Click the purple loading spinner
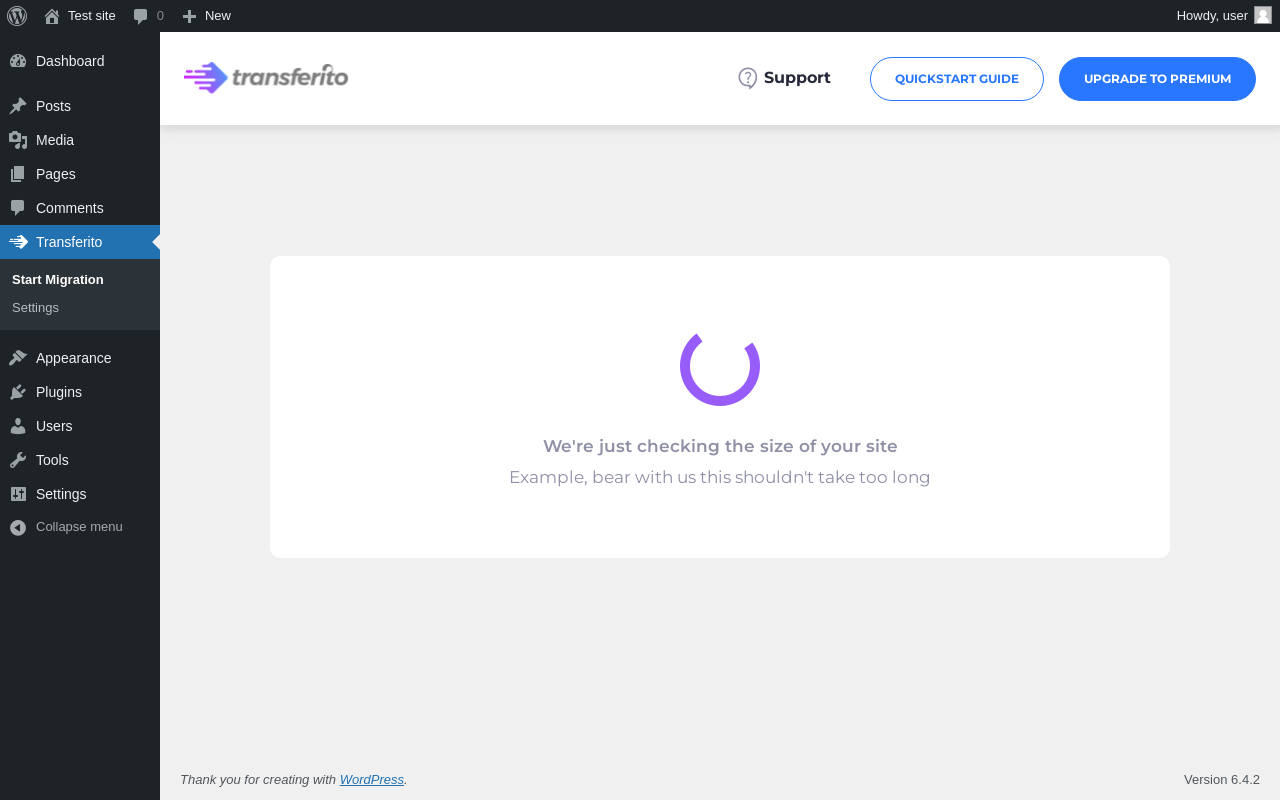 (720, 366)
